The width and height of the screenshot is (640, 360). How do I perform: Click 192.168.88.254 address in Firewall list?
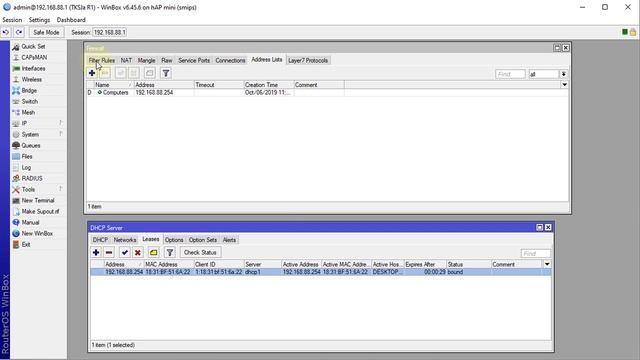154,93
